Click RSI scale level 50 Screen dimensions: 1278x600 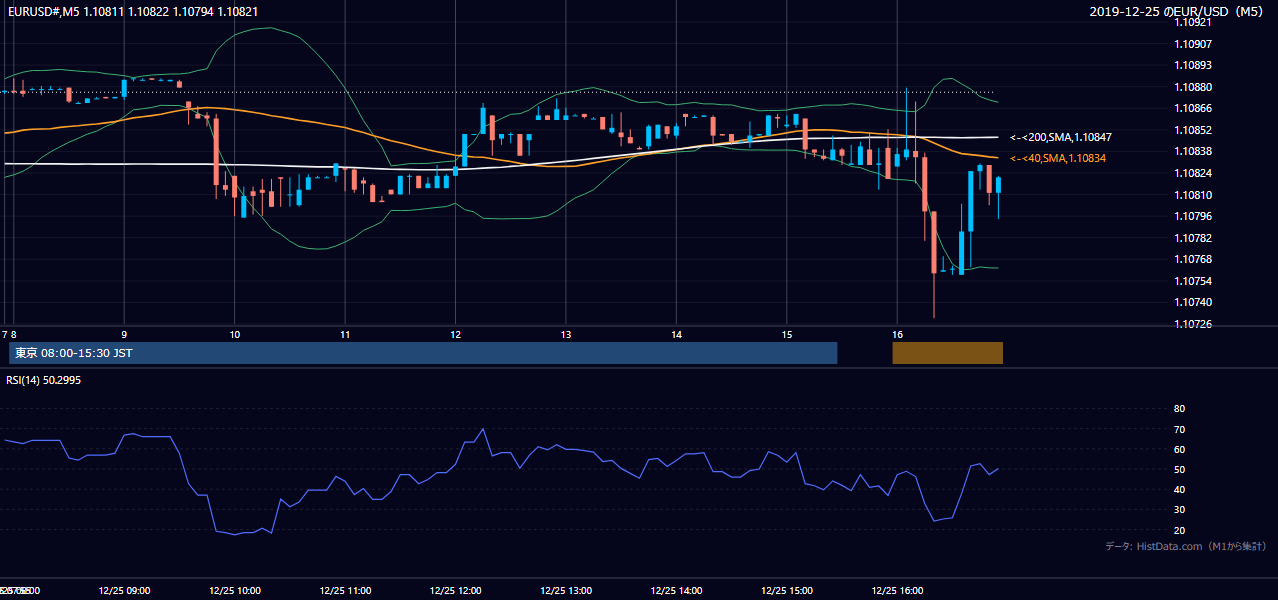coord(1179,469)
